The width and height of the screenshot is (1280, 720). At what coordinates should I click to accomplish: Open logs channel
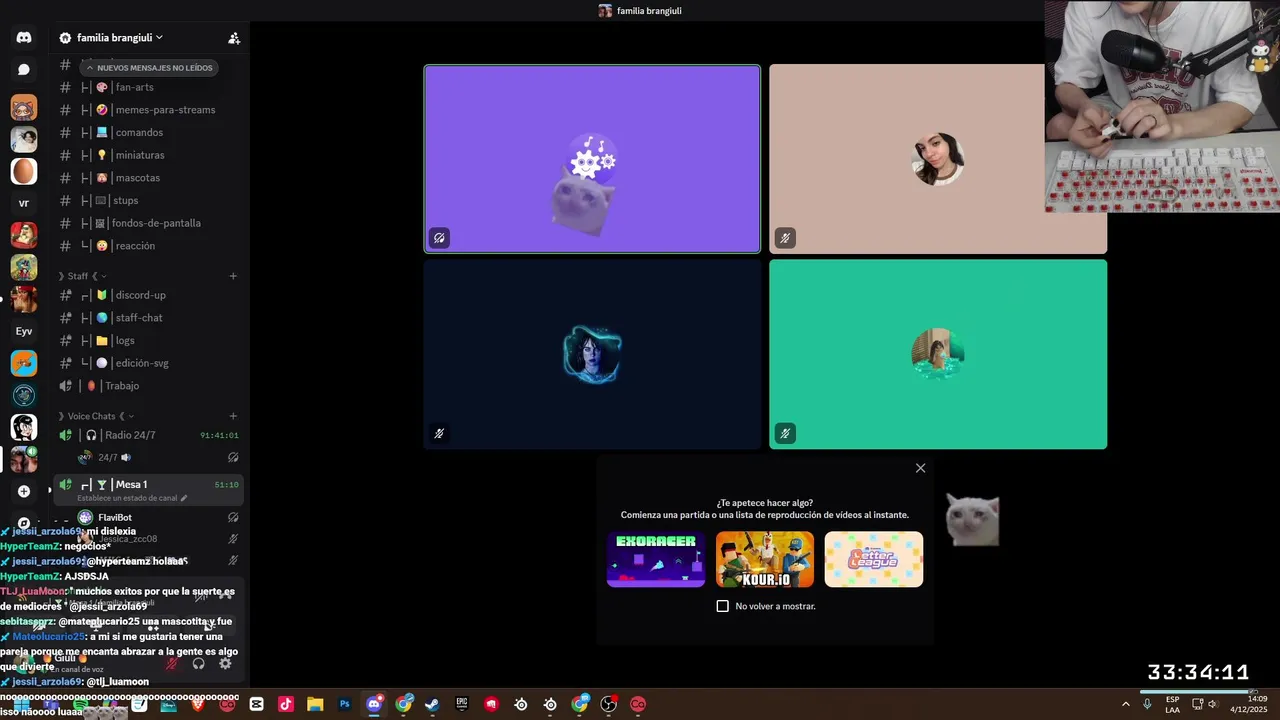(x=148, y=341)
